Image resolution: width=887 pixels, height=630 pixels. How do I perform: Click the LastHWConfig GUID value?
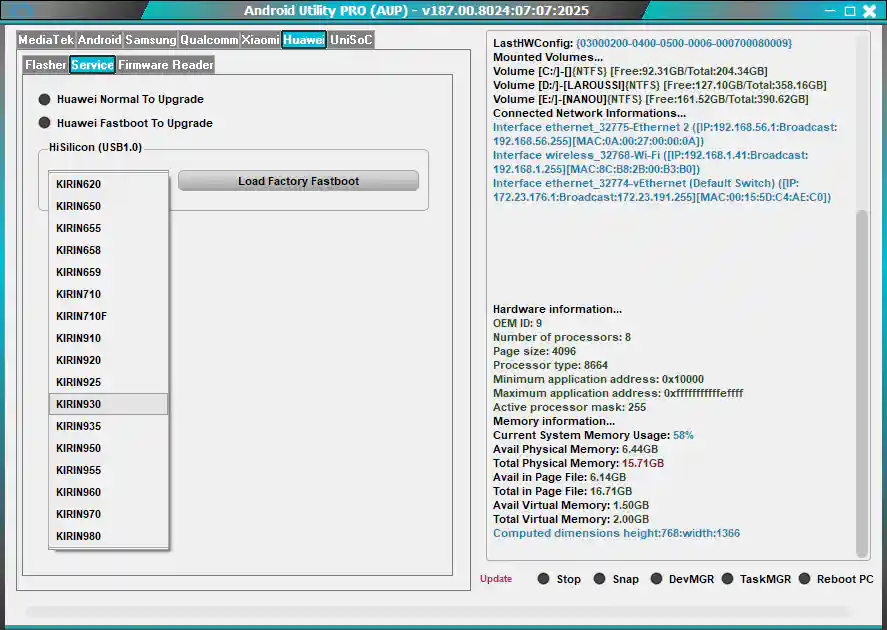tap(684, 44)
